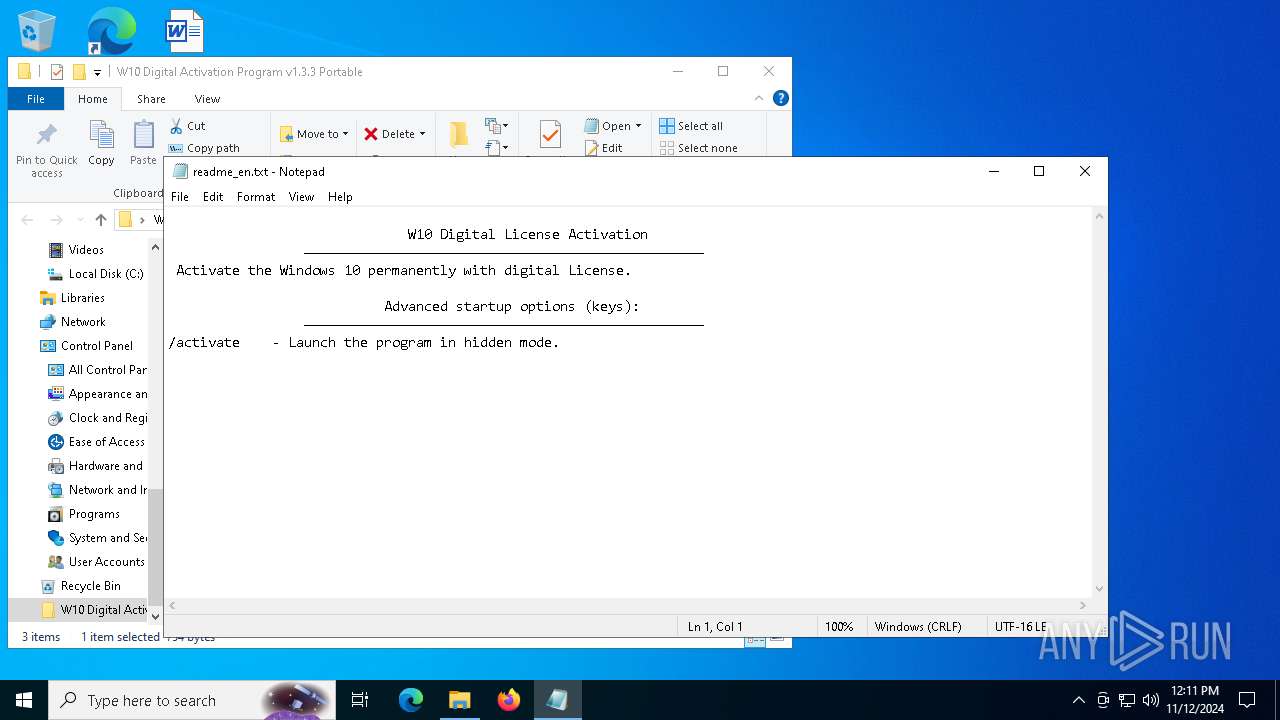
Task: Click the Paste button in ribbon
Action: (143, 143)
